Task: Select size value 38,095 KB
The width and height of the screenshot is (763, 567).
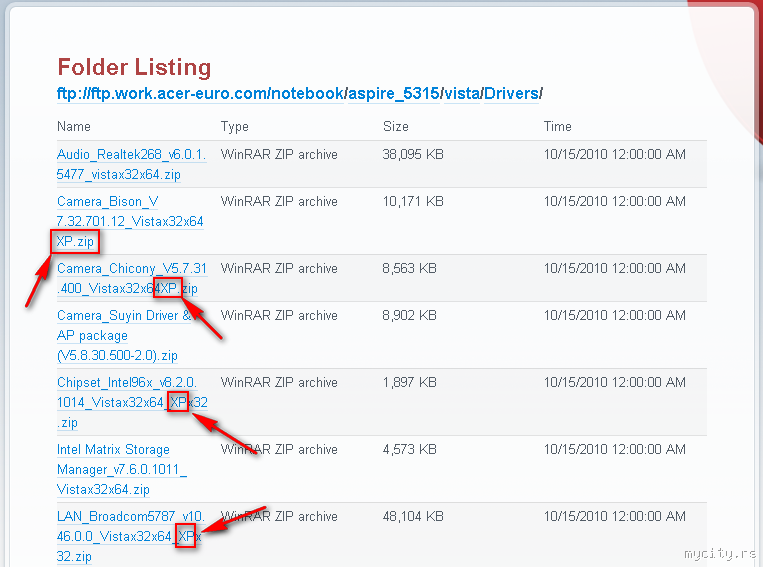Action: click(413, 154)
